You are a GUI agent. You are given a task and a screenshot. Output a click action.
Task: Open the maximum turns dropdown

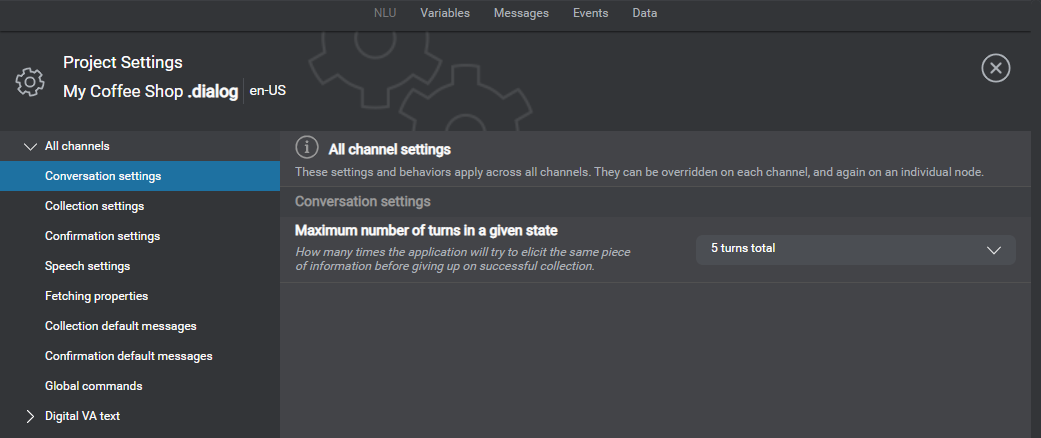click(855, 249)
